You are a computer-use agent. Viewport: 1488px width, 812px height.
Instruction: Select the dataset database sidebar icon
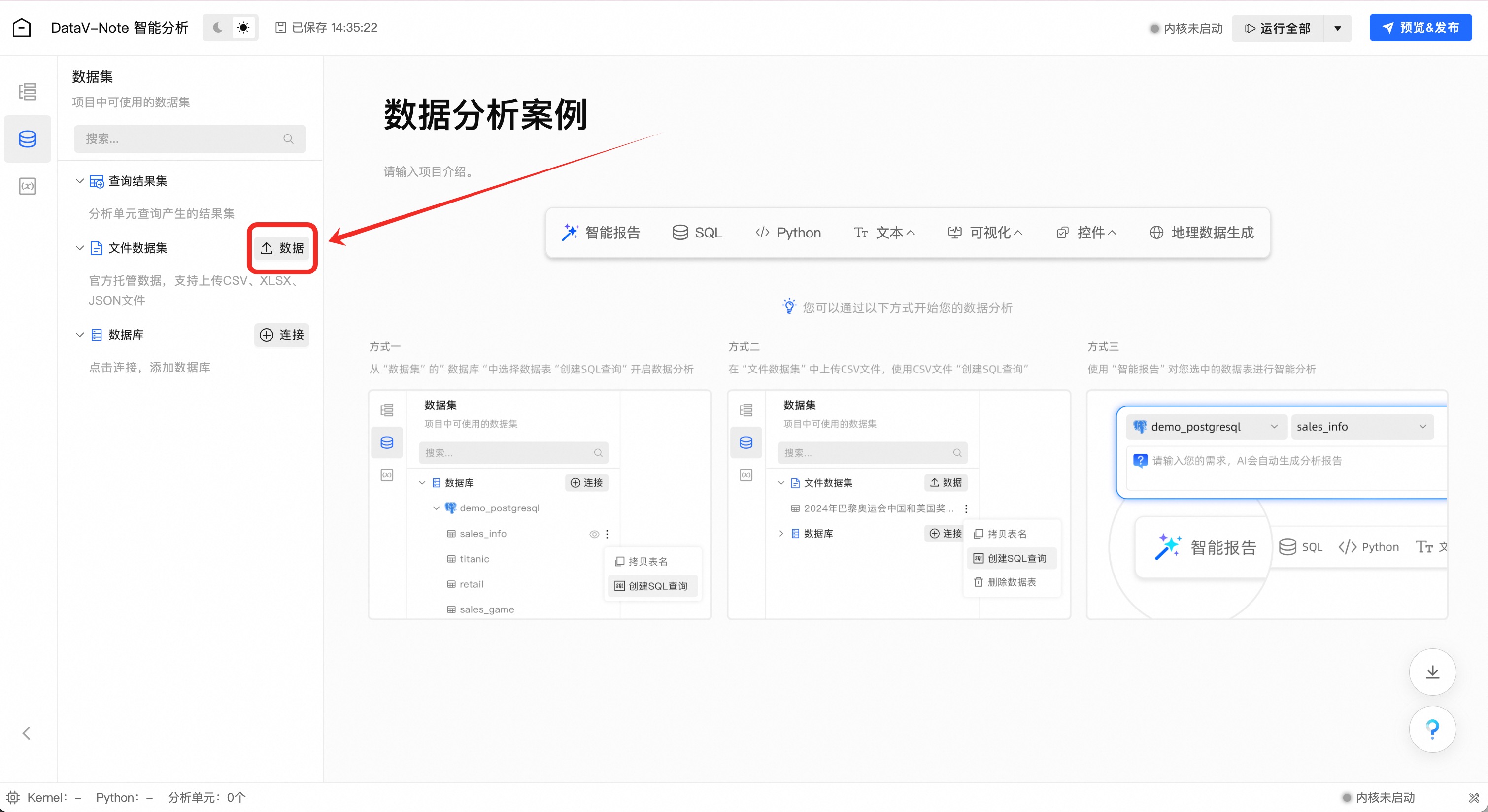pyautogui.click(x=27, y=138)
